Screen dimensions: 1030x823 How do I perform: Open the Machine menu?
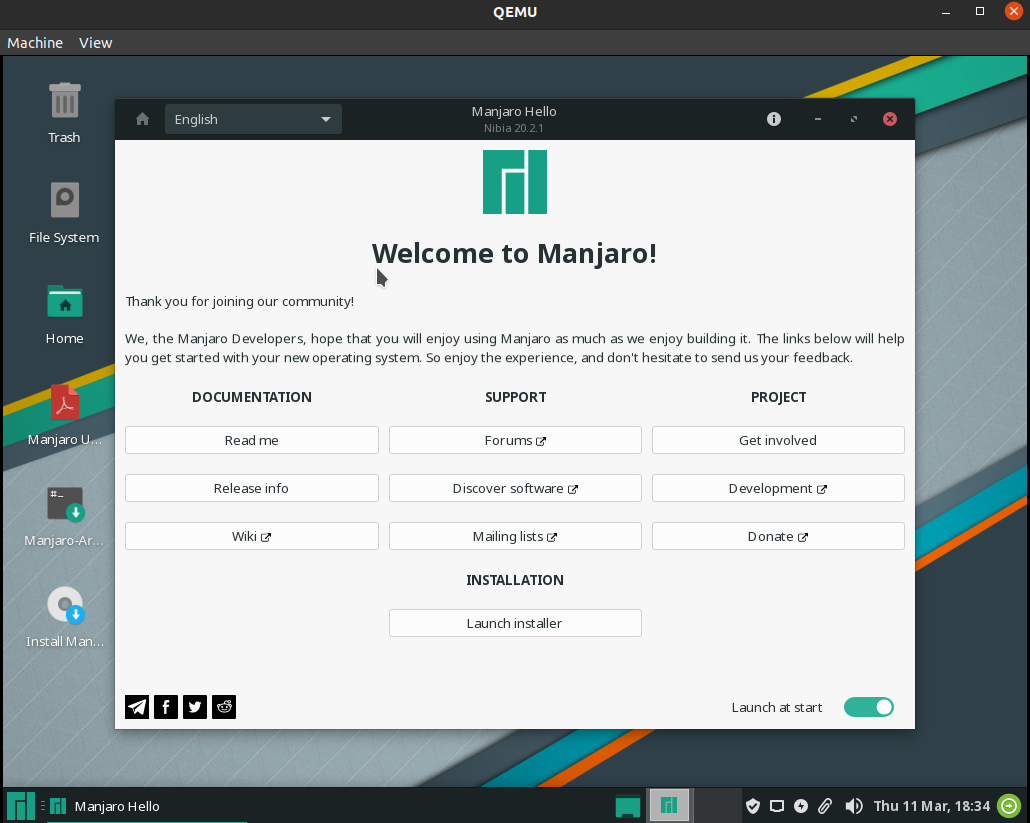click(x=35, y=42)
